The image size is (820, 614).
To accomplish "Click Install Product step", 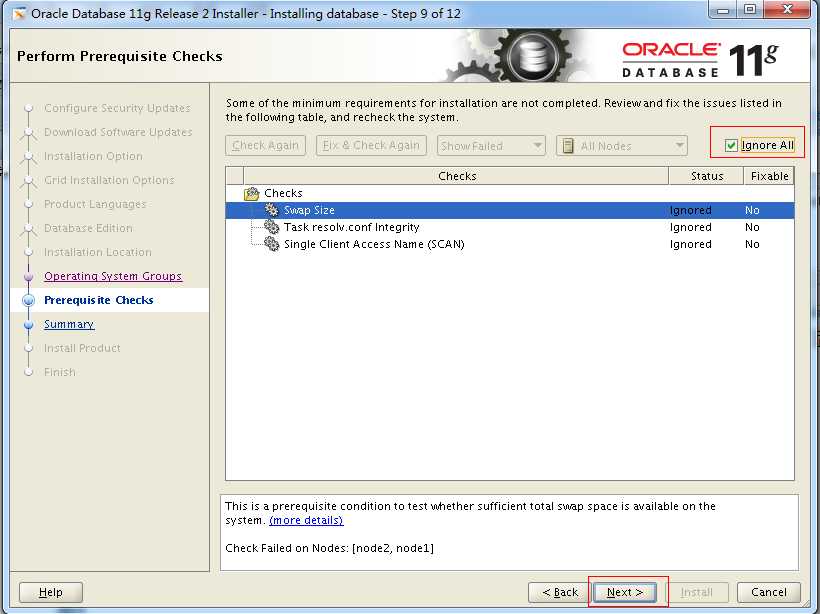I will click(x=82, y=348).
